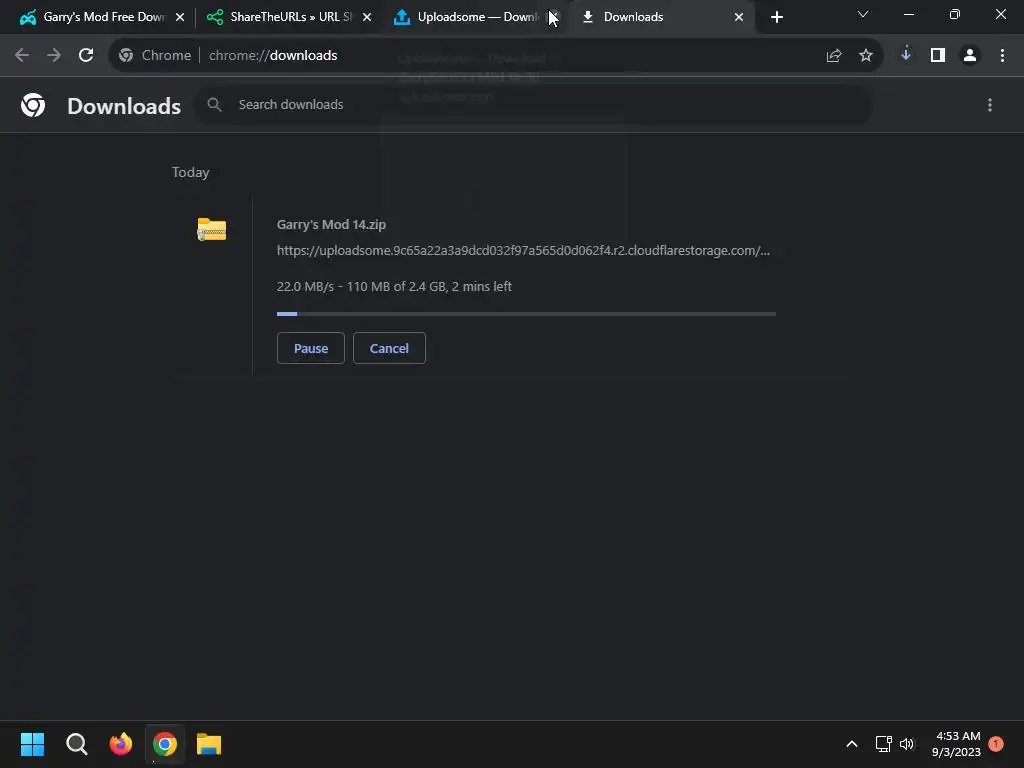Open the notification center badge

(996, 744)
